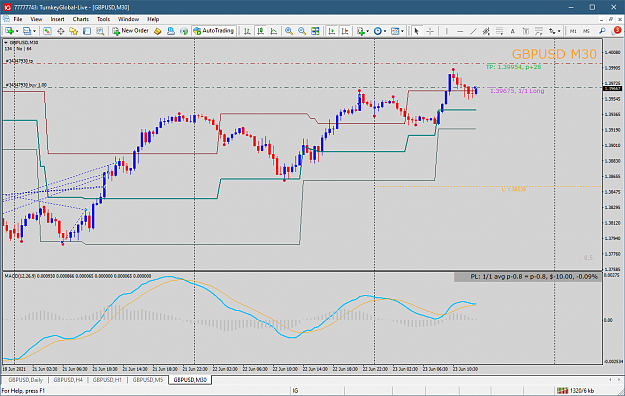Select the candlestick chart type
The image size is (625, 396).
coord(260,31)
